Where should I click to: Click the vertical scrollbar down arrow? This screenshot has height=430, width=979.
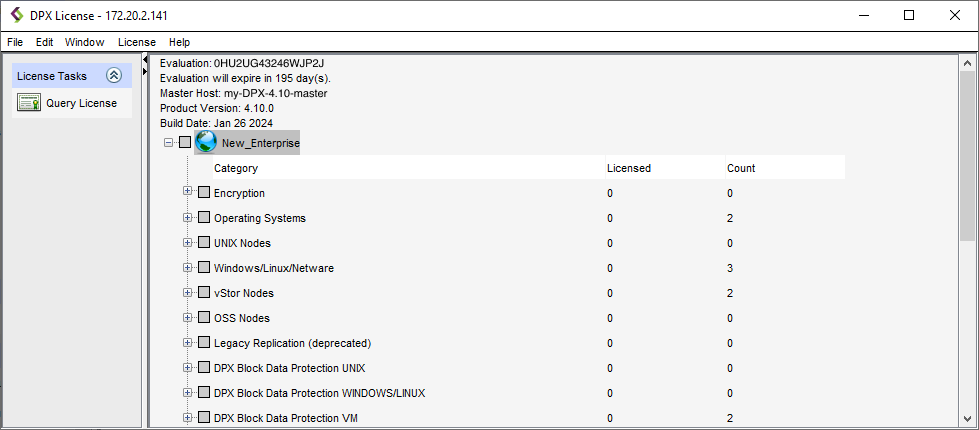click(967, 419)
